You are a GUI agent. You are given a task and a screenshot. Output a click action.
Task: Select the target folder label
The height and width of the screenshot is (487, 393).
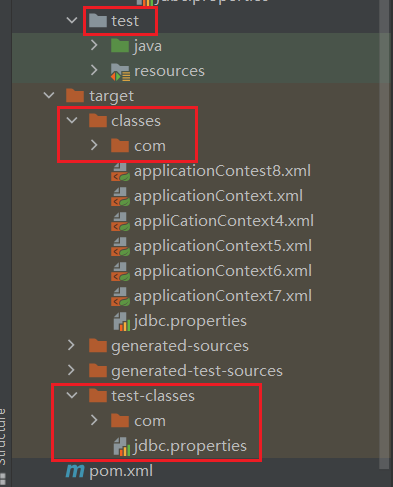point(112,96)
